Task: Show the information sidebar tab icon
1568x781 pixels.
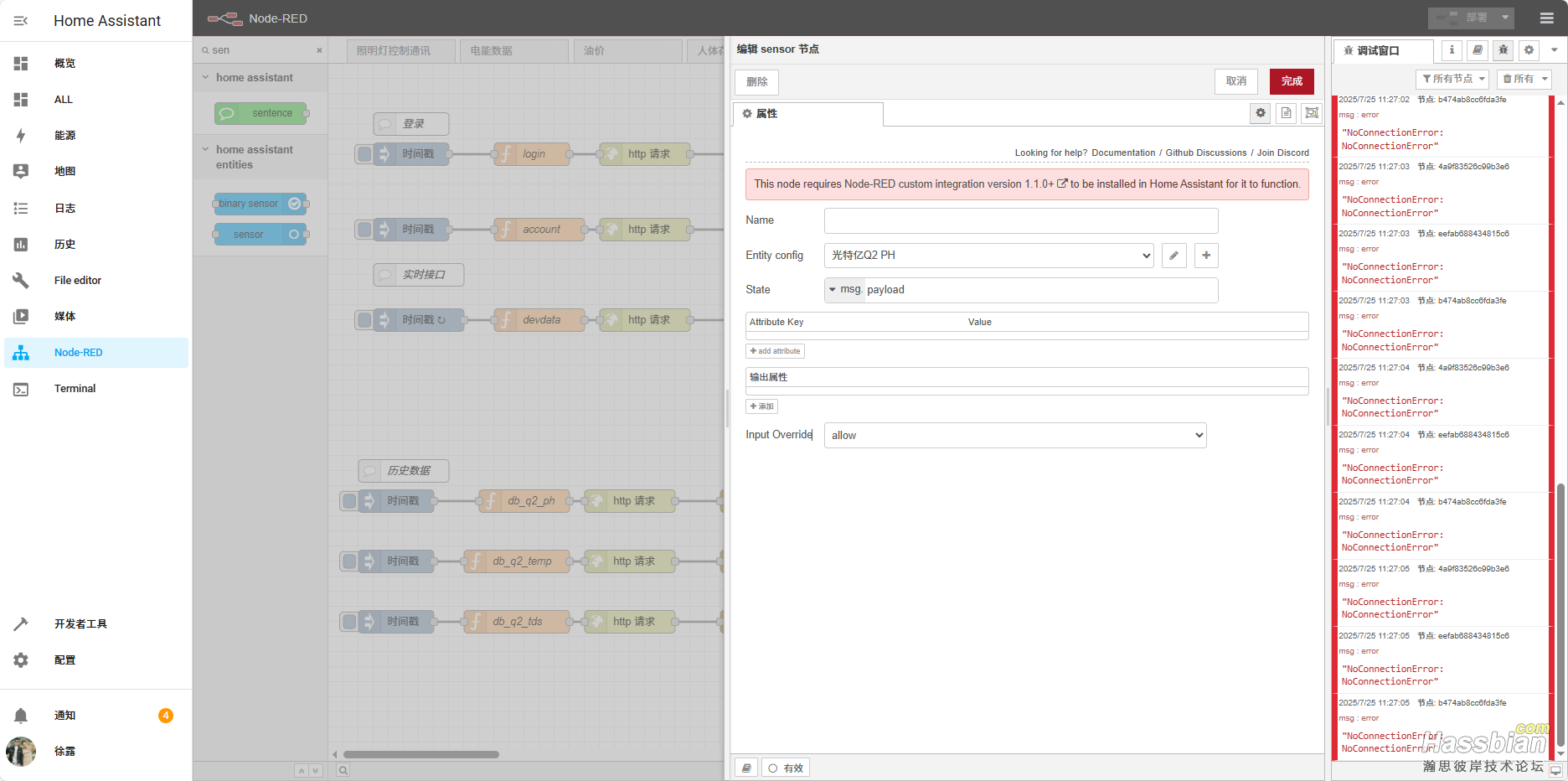Action: [1452, 50]
